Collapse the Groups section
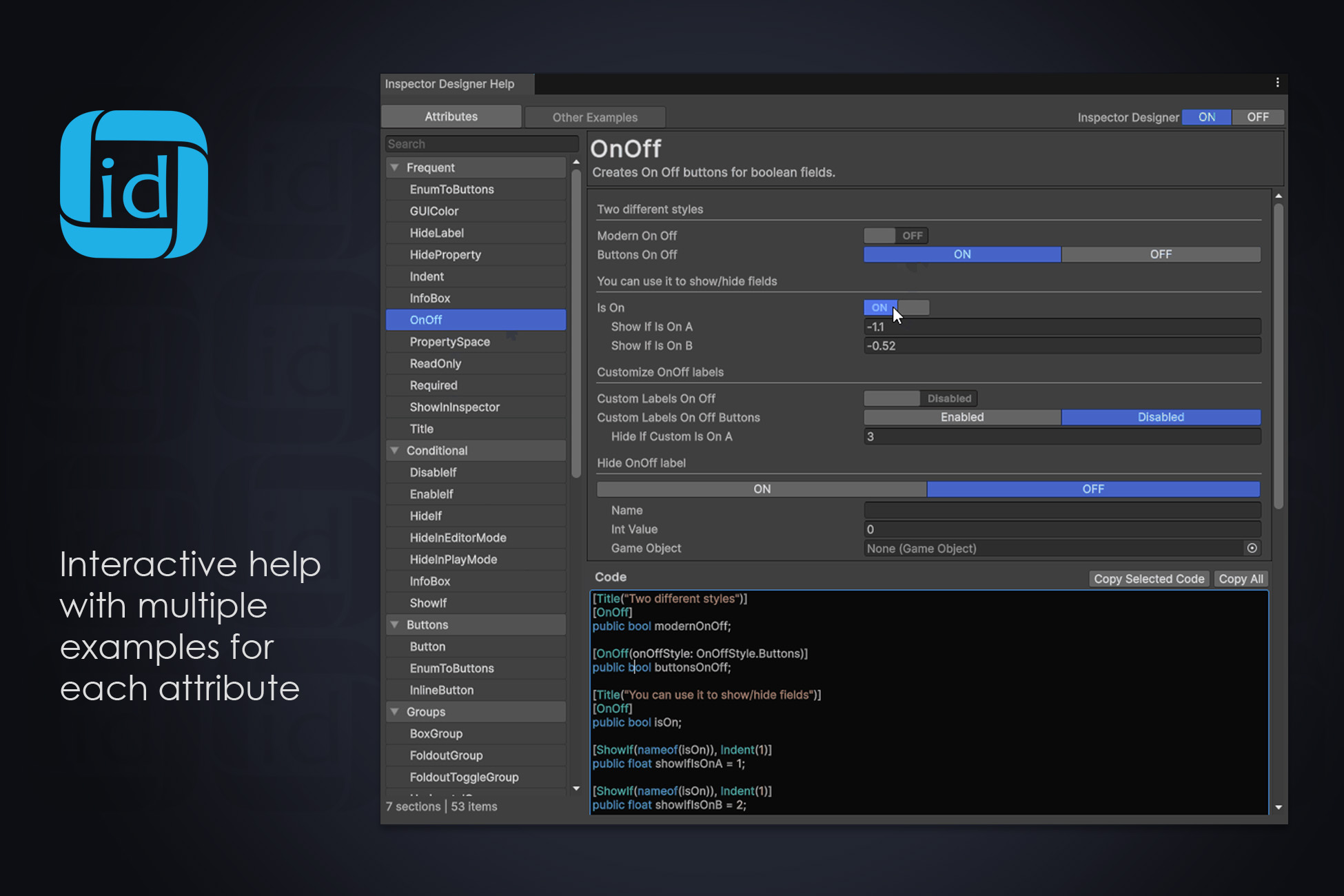This screenshot has width=1344, height=896. tap(395, 712)
